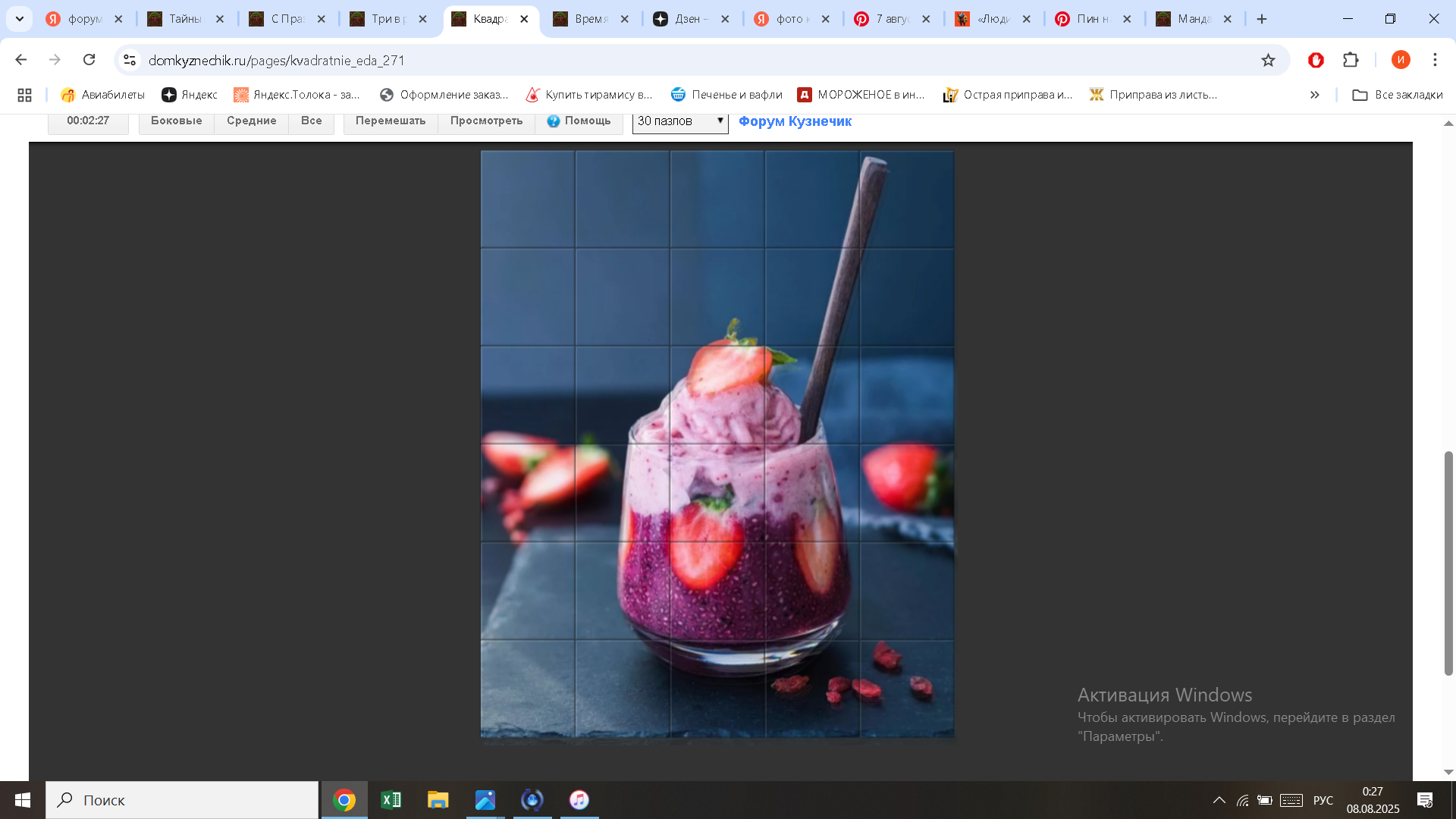1456x819 pixels.
Task: Reload the current page
Action: (89, 60)
